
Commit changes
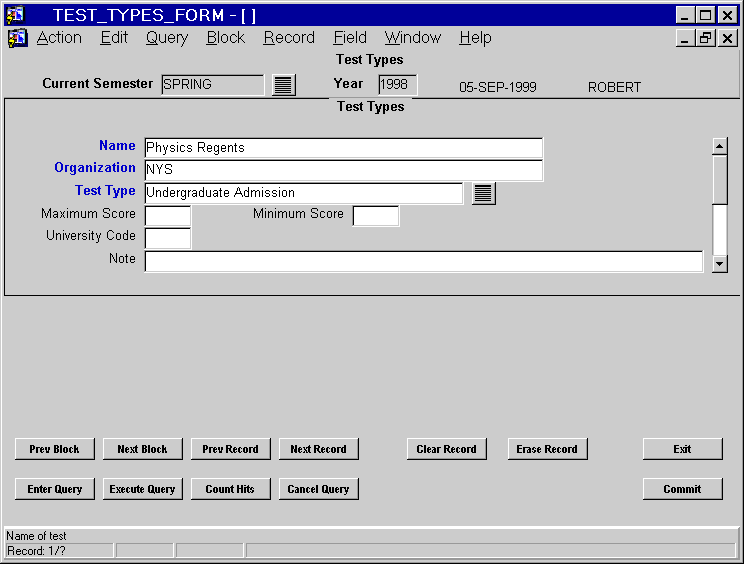682,489
